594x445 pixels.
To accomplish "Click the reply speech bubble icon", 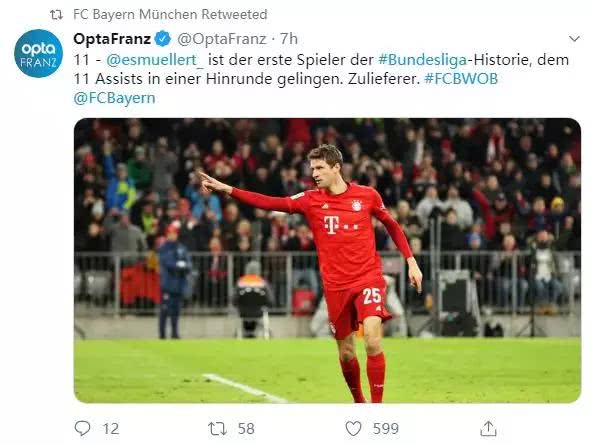I will (82, 429).
